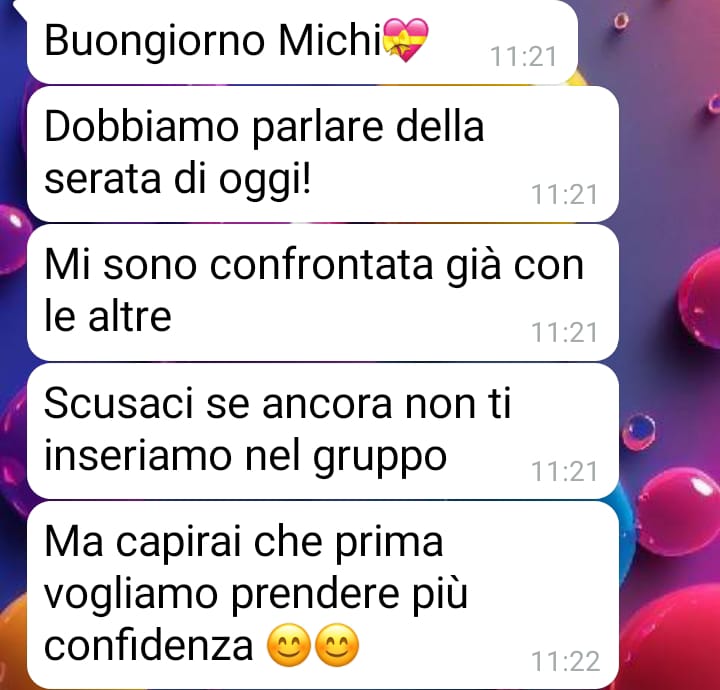This screenshot has width=720, height=690.
Task: Tap the 11:21 timestamp on the serata message
Action: 564,194
